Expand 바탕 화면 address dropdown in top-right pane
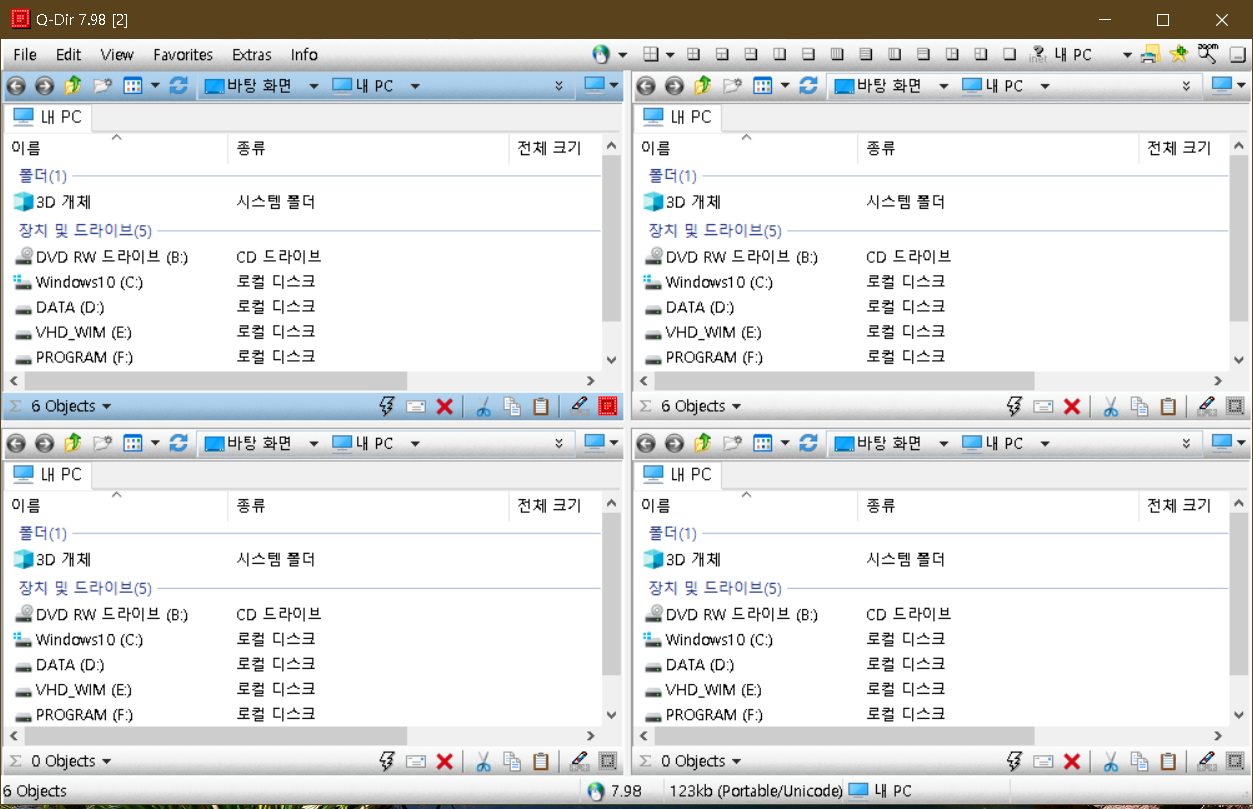 click(943, 86)
